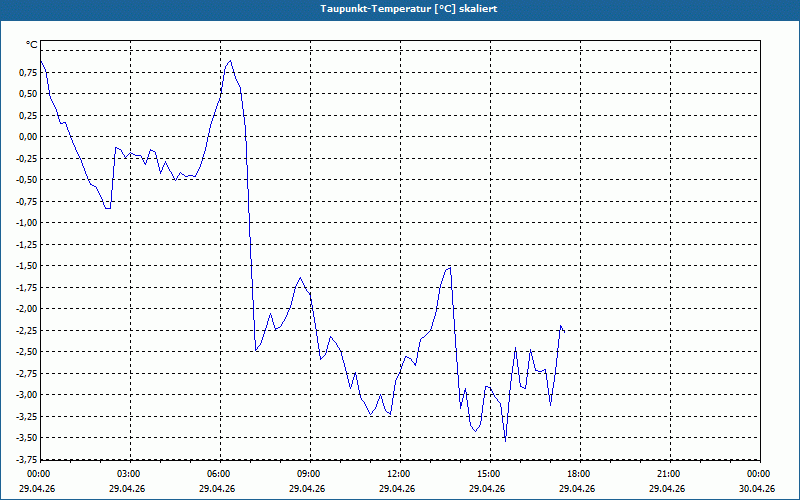Viewport: 800px width, 500px height.
Task: Select the -0,75 y-axis value
Action: [x=27, y=201]
